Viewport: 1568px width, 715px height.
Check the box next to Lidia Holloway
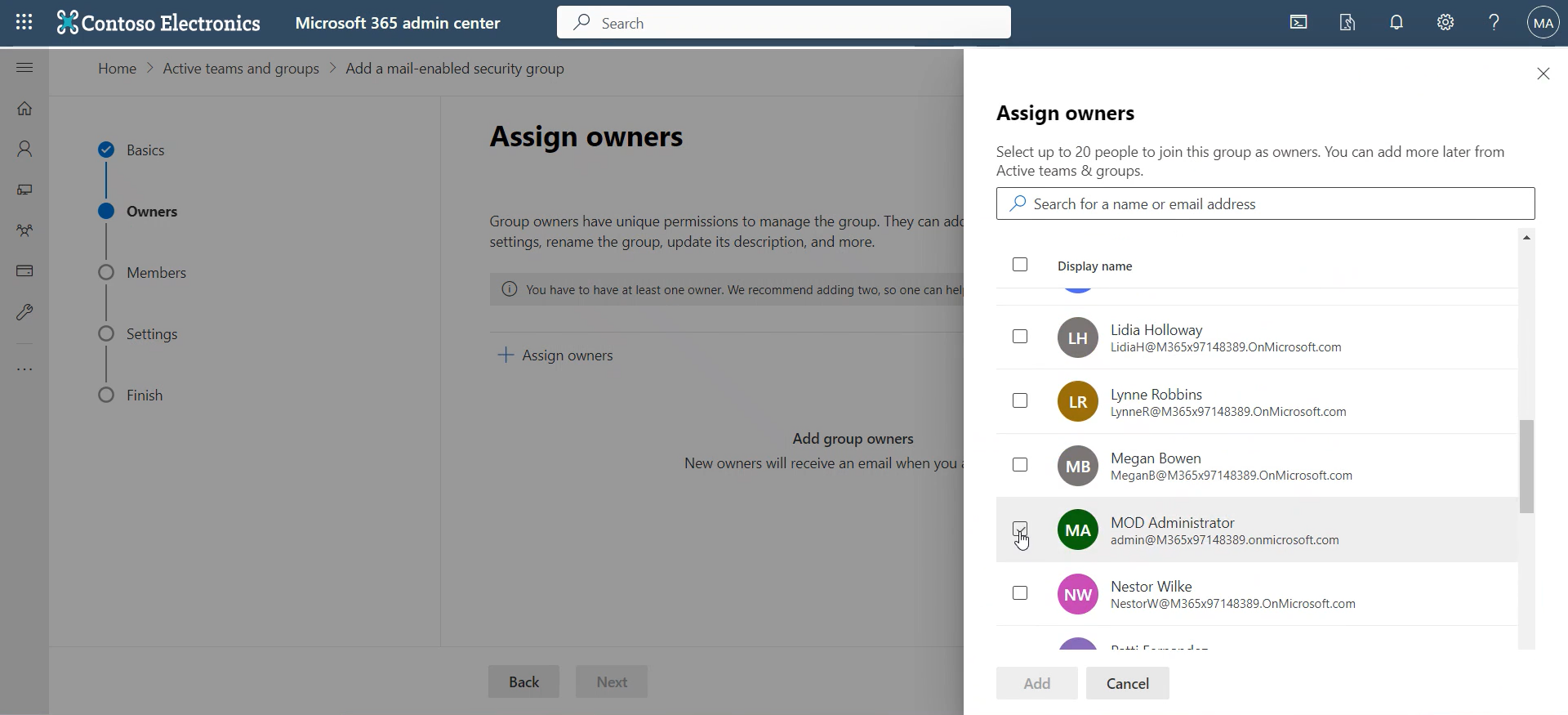[1020, 337]
